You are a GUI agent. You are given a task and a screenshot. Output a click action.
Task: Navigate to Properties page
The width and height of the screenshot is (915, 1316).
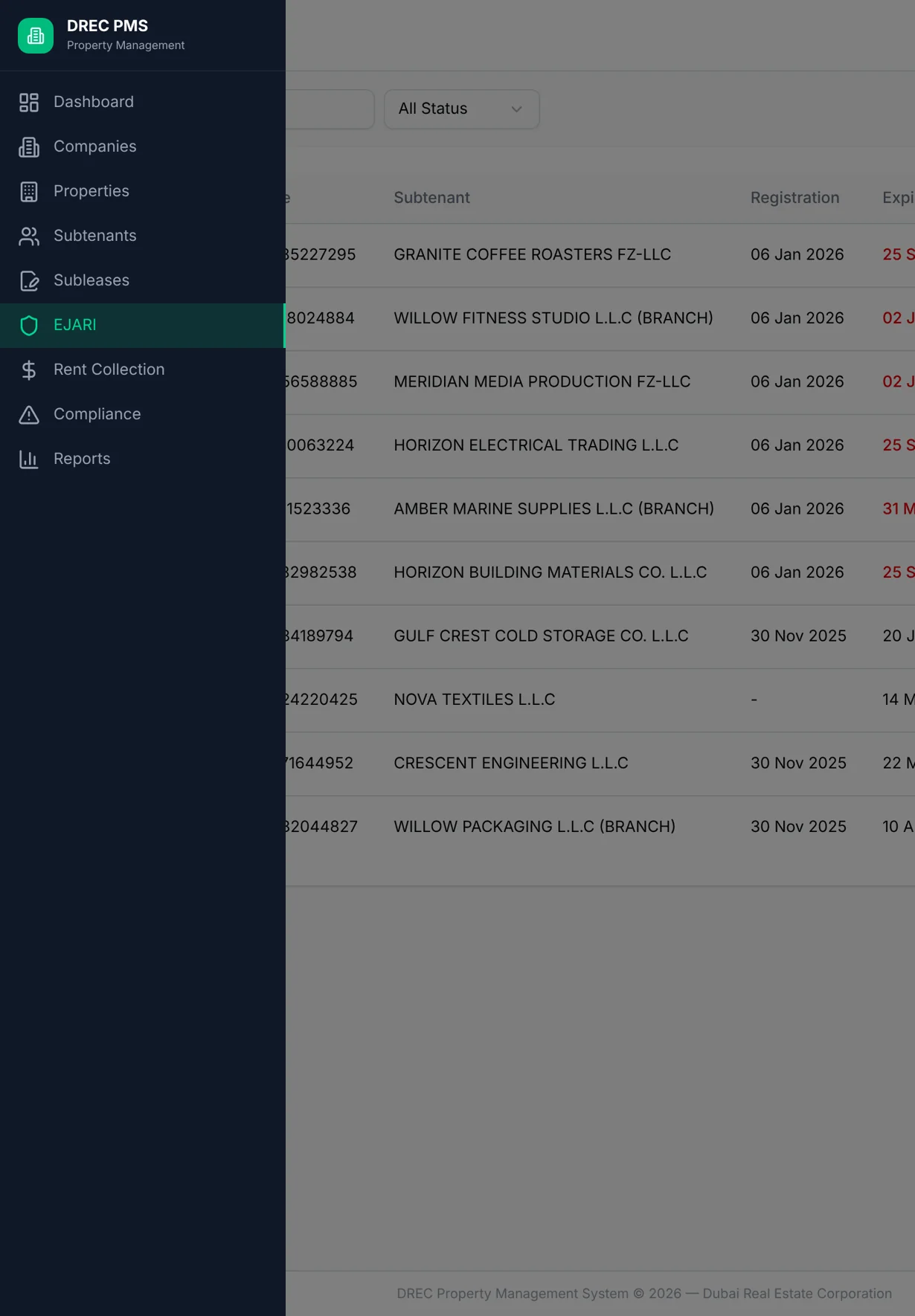click(x=142, y=191)
